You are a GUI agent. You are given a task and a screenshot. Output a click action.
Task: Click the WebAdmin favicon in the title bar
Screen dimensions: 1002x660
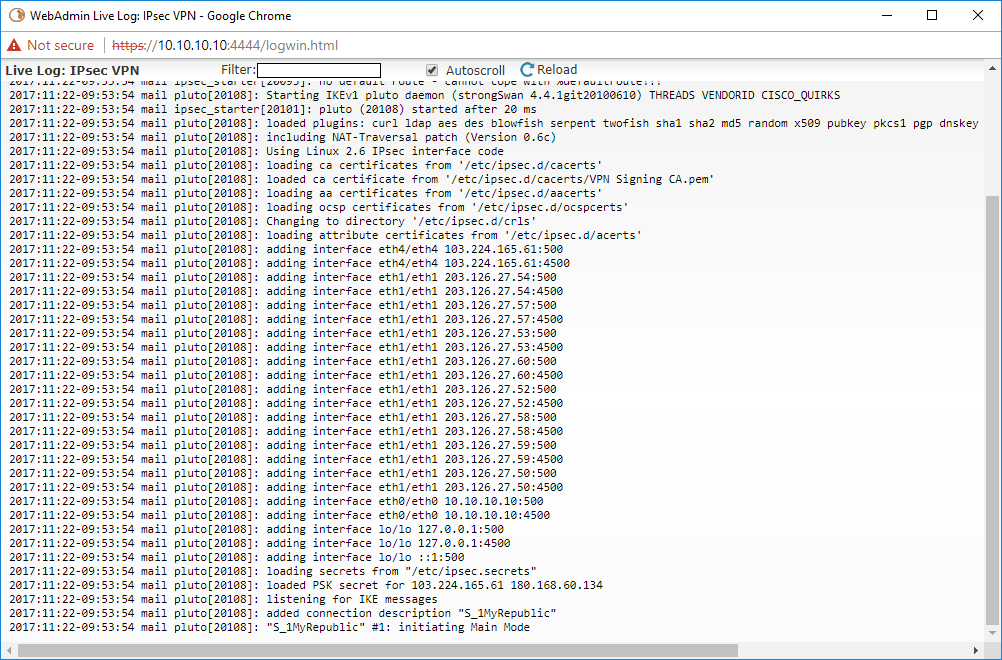point(17,15)
